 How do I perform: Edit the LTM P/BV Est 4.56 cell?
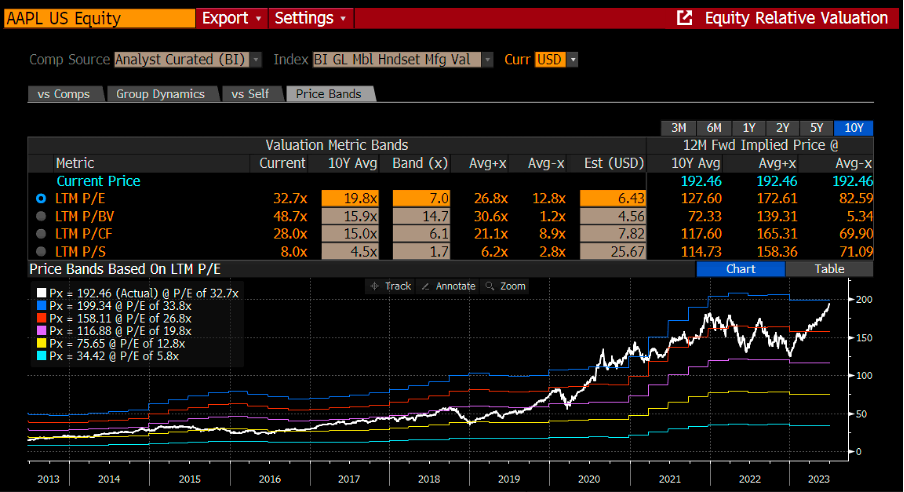point(612,216)
